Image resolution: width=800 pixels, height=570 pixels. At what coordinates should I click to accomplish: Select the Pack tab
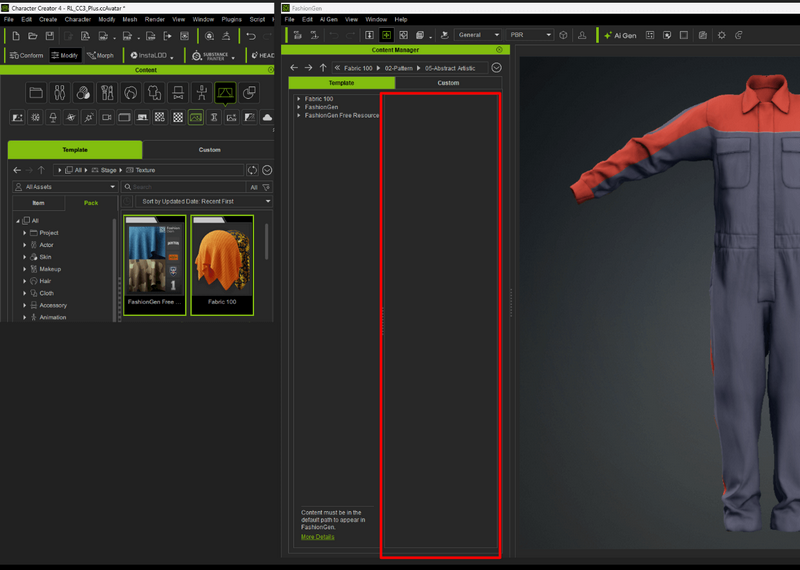tap(91, 203)
